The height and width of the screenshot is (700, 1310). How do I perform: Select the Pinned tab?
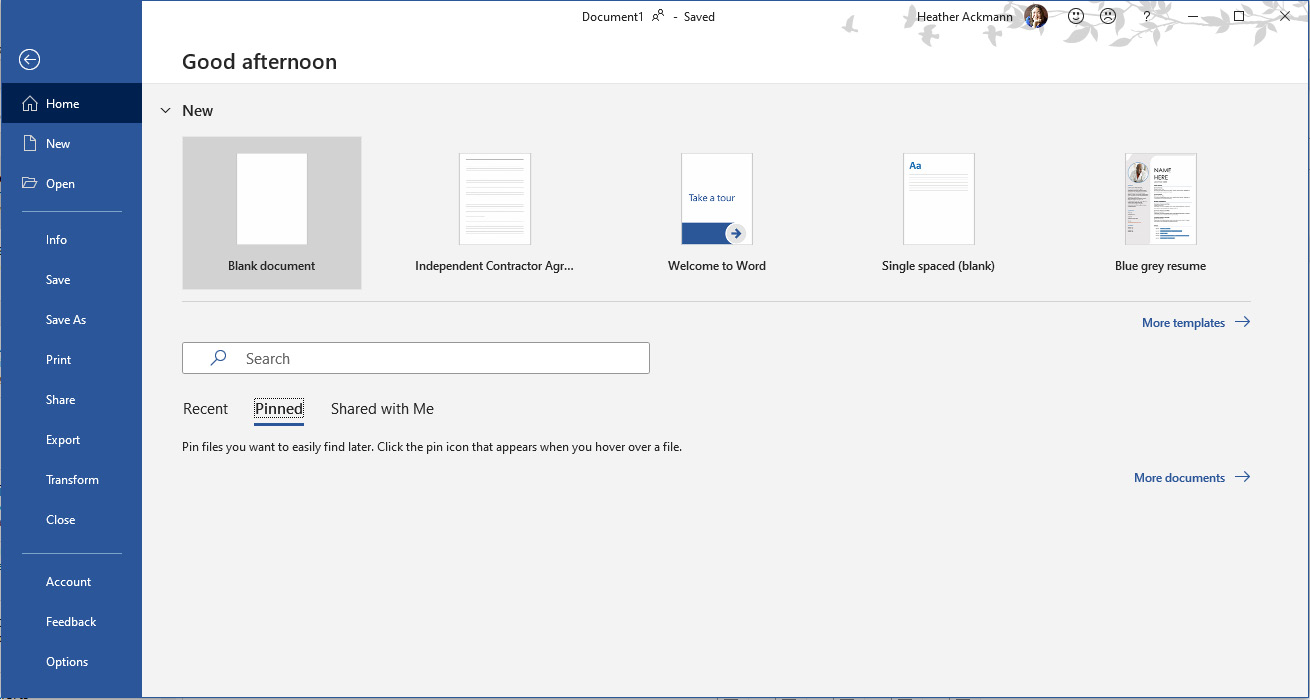[279, 408]
